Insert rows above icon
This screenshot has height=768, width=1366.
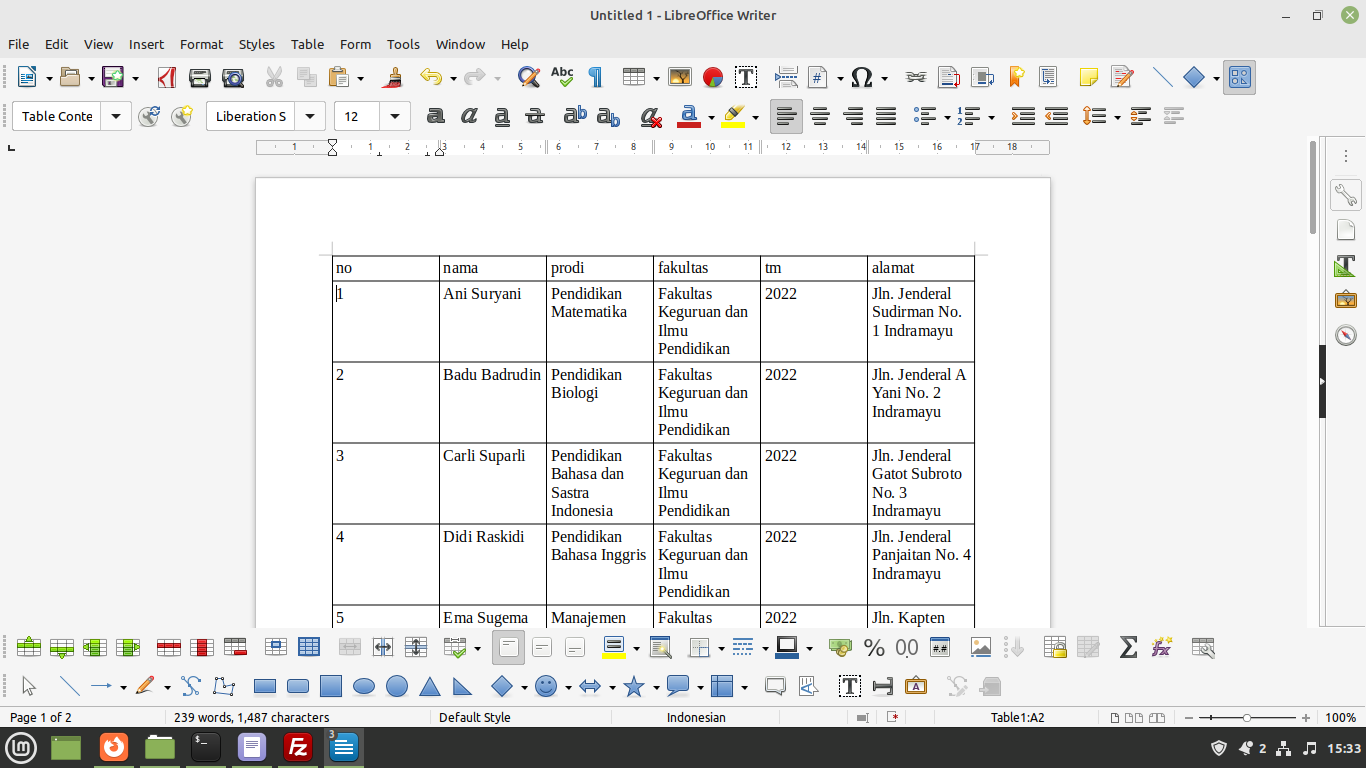point(29,647)
